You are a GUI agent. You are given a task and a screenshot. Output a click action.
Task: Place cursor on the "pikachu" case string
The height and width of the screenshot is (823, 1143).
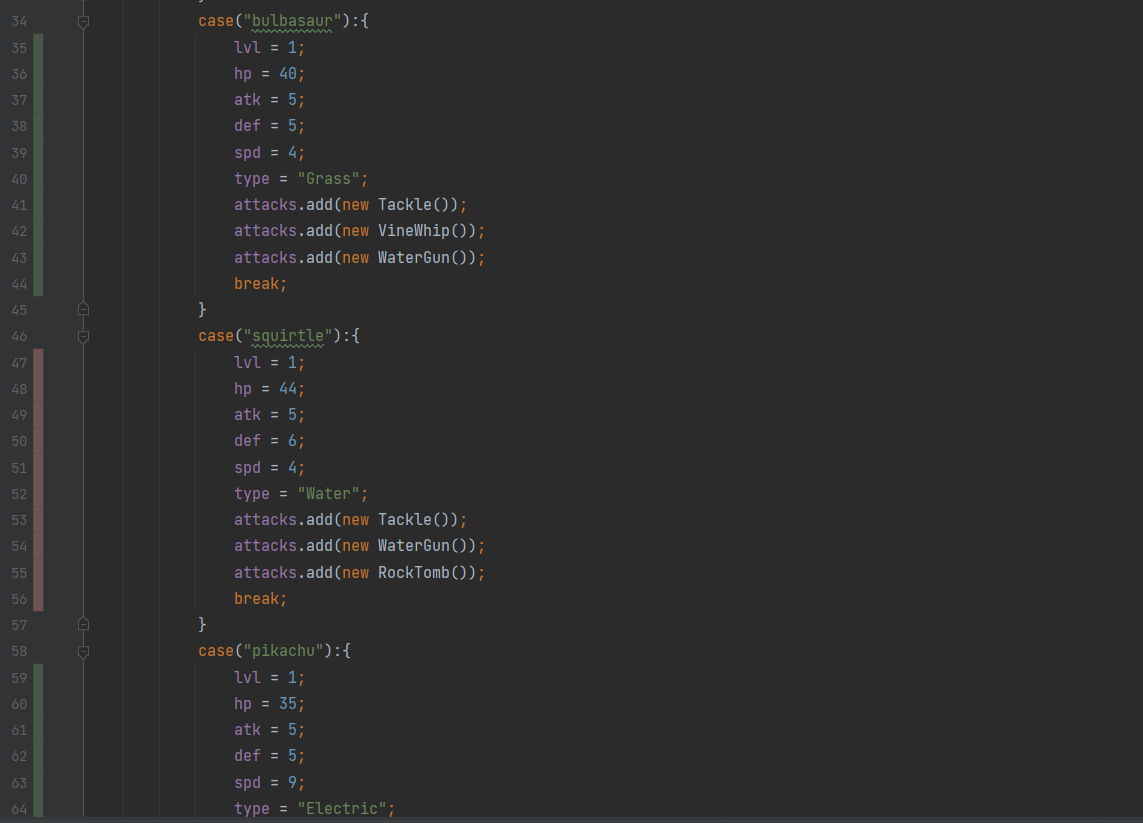(283, 650)
